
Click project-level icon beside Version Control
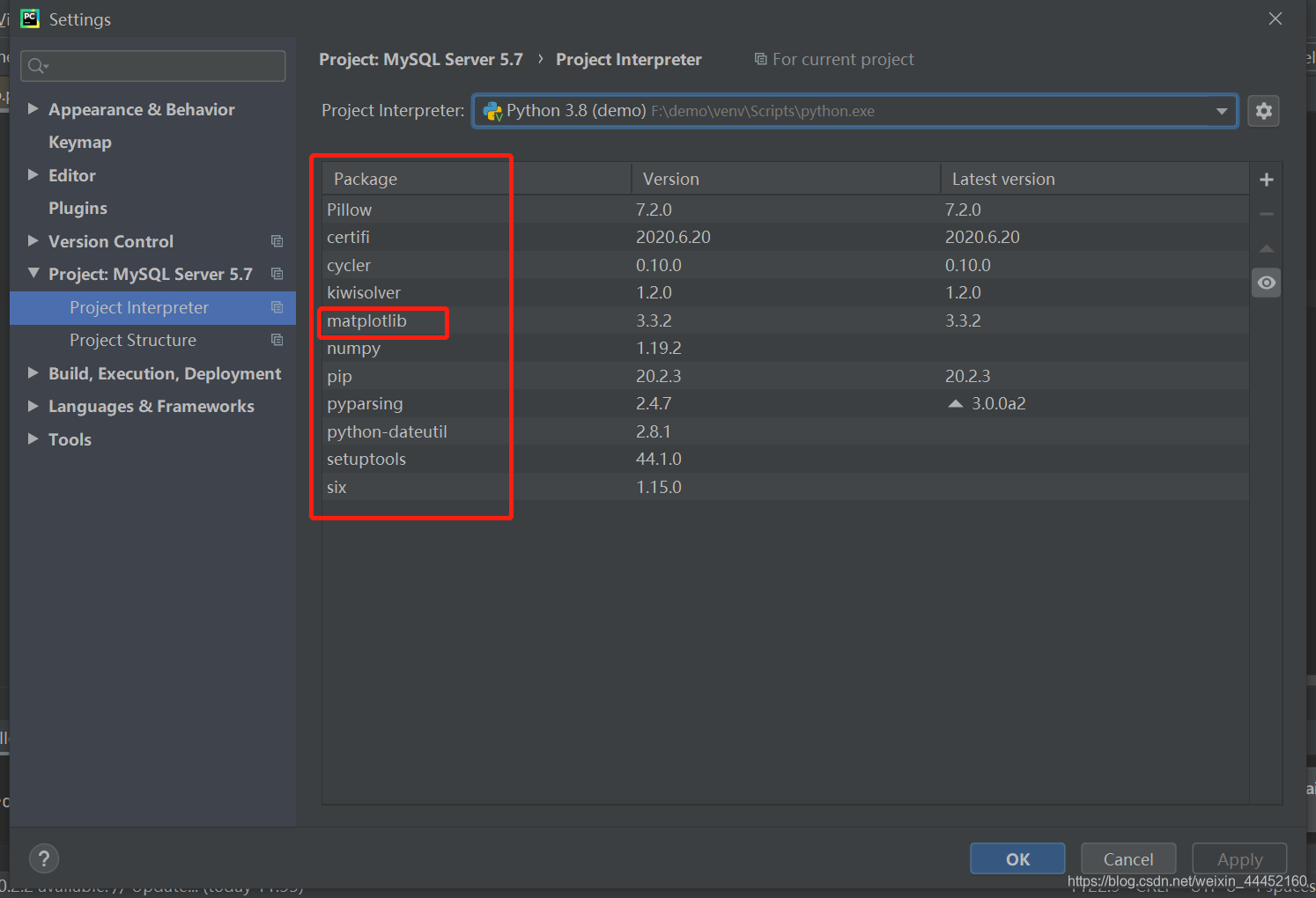277,241
